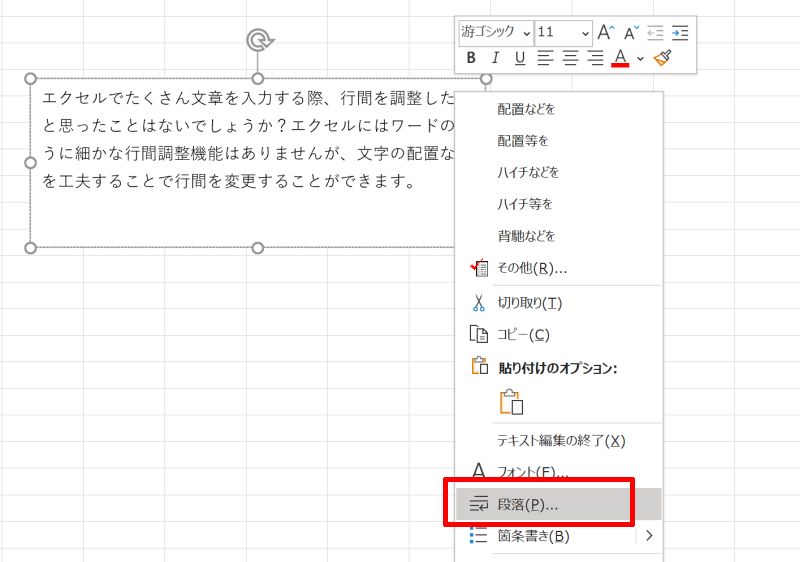The image size is (800, 562).
Task: Open 段落(P)... paragraph dialog
Action: point(559,504)
